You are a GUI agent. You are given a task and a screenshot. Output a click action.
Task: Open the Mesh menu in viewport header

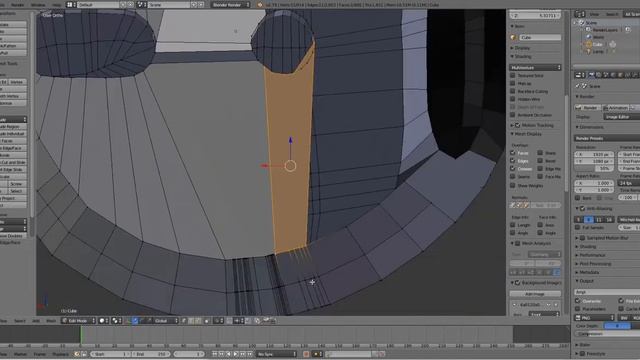(51, 321)
